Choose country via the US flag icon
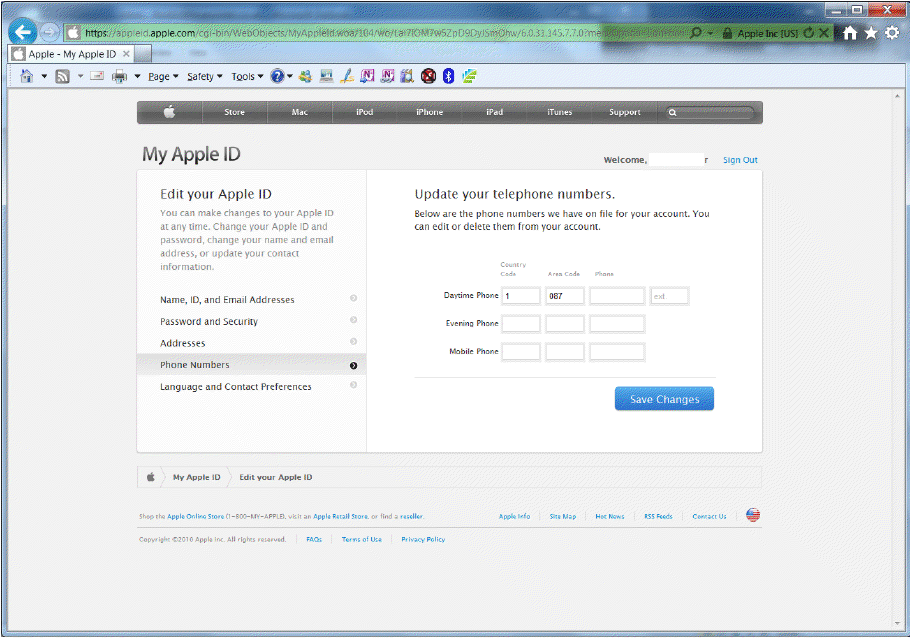Screen dimensions: 910x638 [753, 515]
